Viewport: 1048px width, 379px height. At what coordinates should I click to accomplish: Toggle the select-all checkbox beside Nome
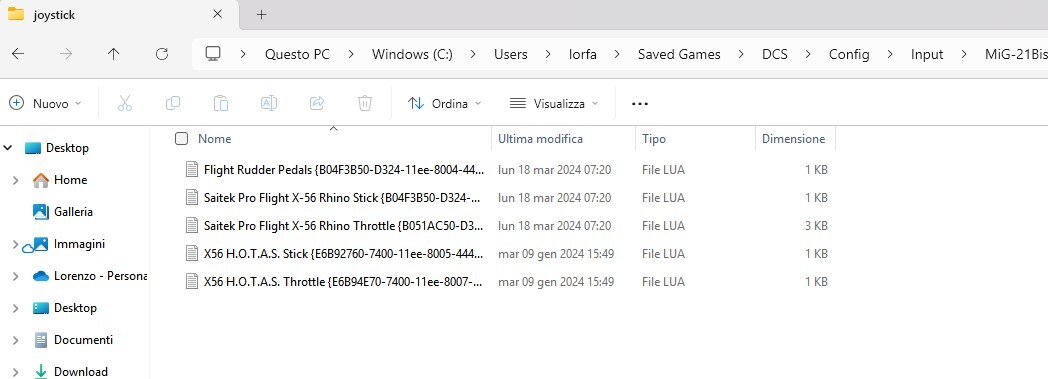[x=181, y=139]
